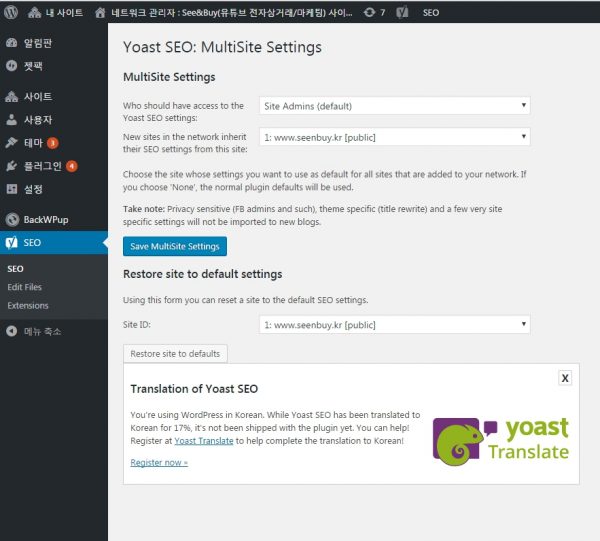Open 테마 themes menu
Viewport: 600px width, 541px height.
33,143
